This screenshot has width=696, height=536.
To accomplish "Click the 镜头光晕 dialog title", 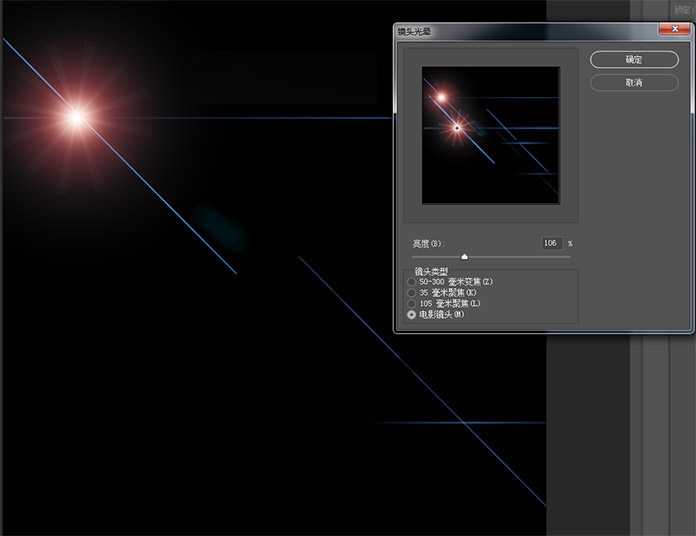I will tap(414, 32).
